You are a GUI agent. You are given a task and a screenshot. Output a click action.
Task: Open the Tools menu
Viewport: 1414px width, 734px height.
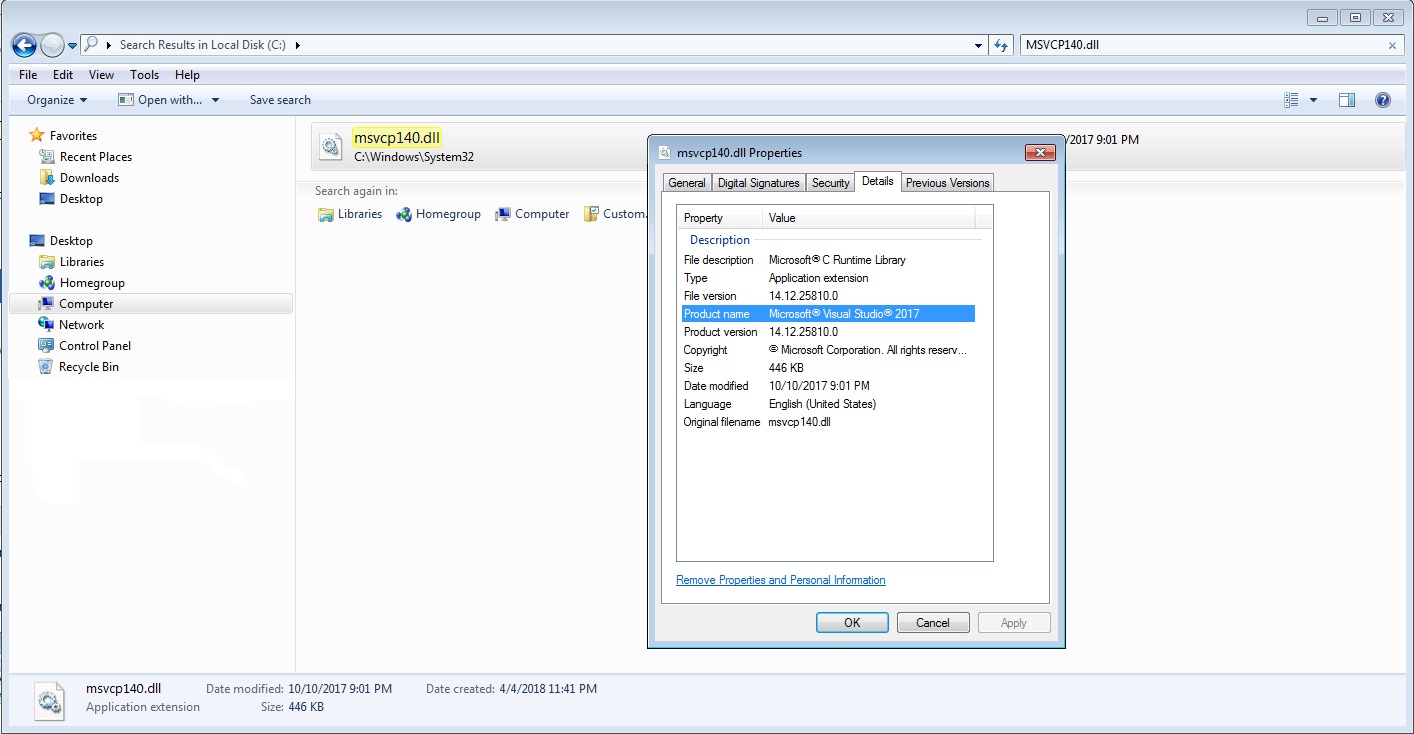point(144,75)
